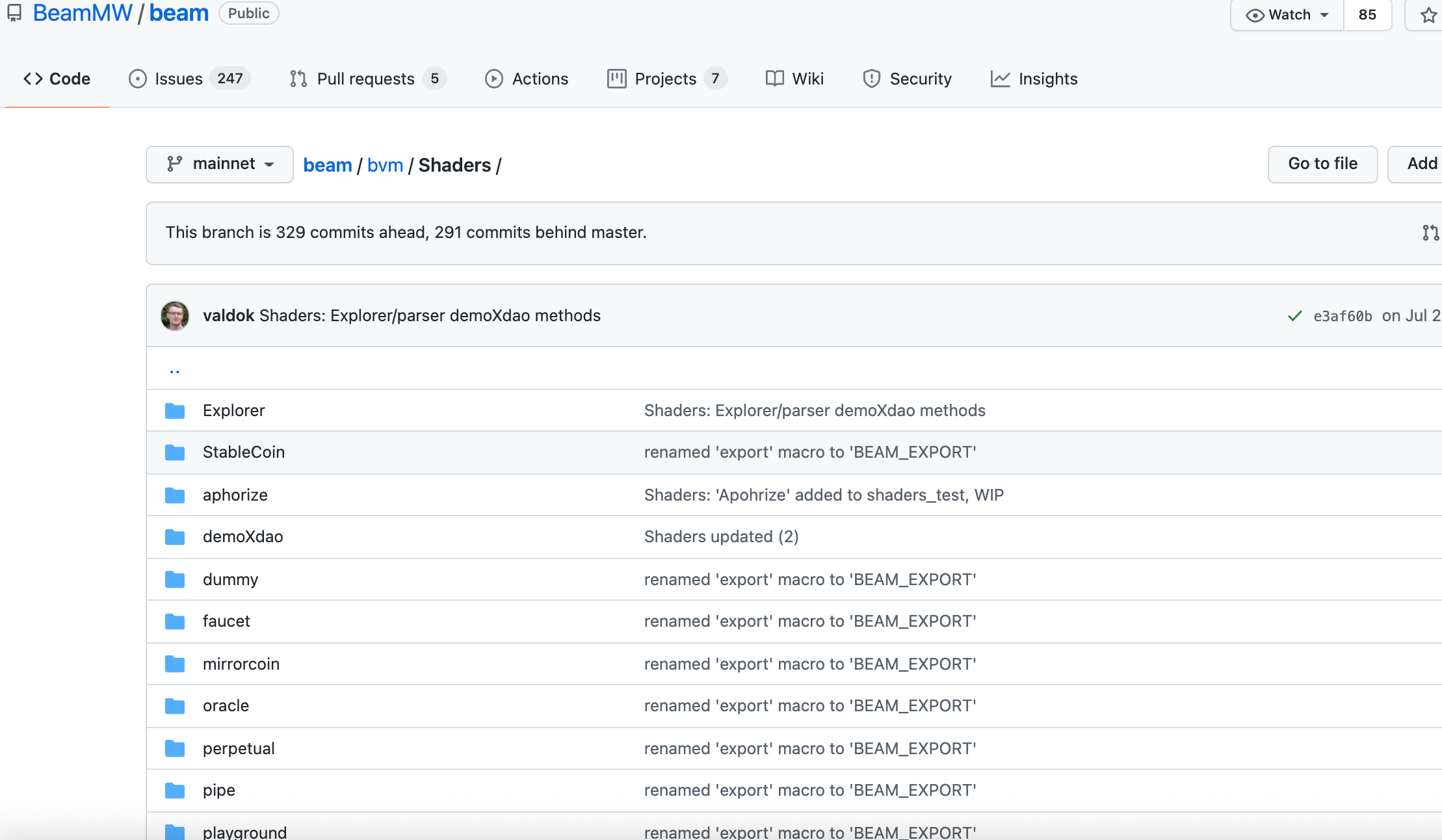Click the pull request compare icon in branch banner
Viewport: 1442px width, 840px height.
1430,233
